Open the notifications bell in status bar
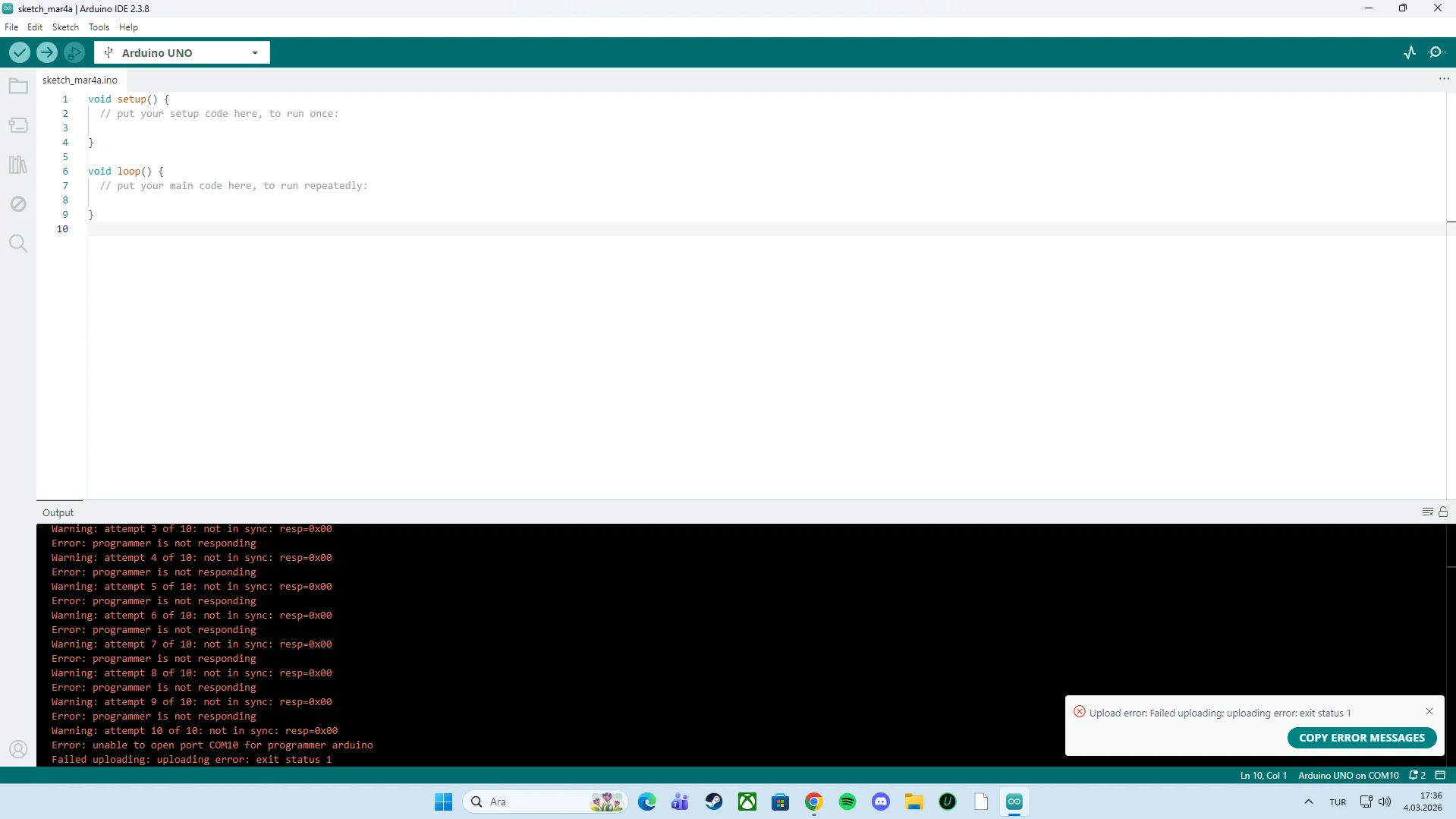This screenshot has height=819, width=1456. (x=1417, y=775)
